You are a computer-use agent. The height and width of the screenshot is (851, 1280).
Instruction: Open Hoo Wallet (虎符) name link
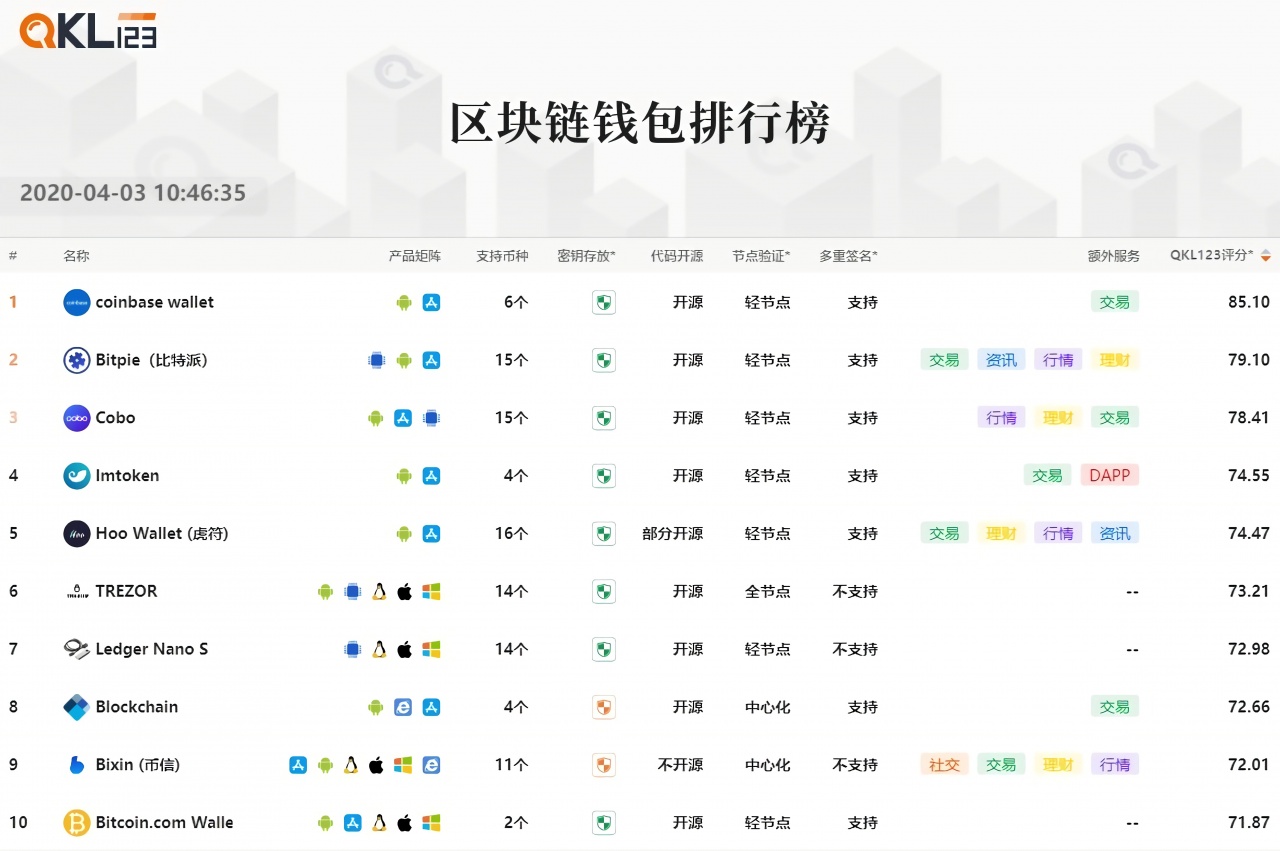pos(162,533)
